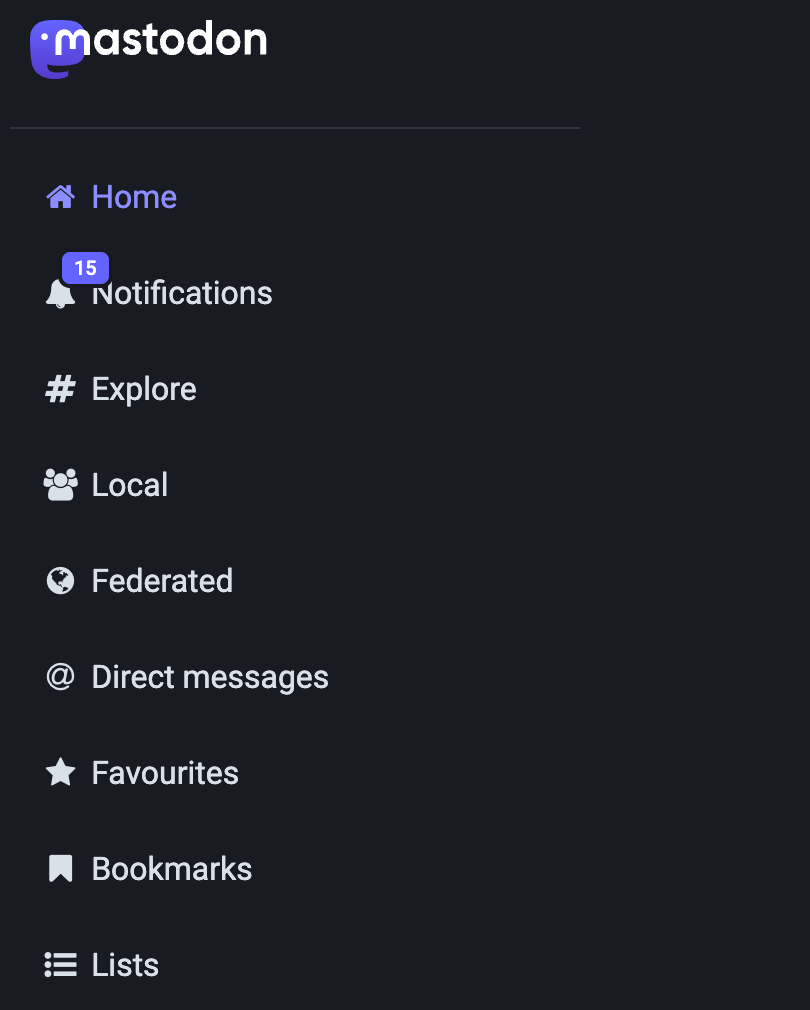Click the bell icon for notifications

(x=60, y=295)
